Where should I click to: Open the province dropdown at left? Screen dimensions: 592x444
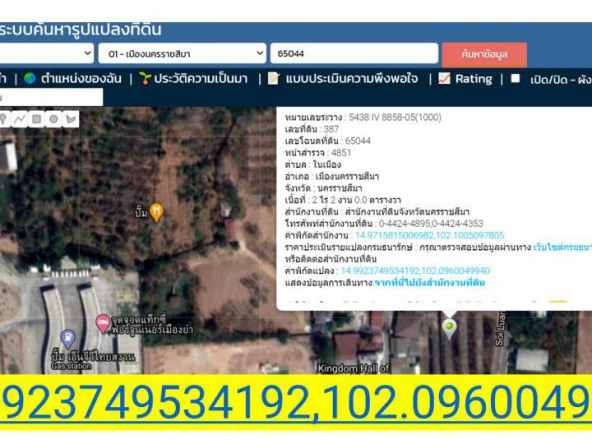click(x=46, y=54)
